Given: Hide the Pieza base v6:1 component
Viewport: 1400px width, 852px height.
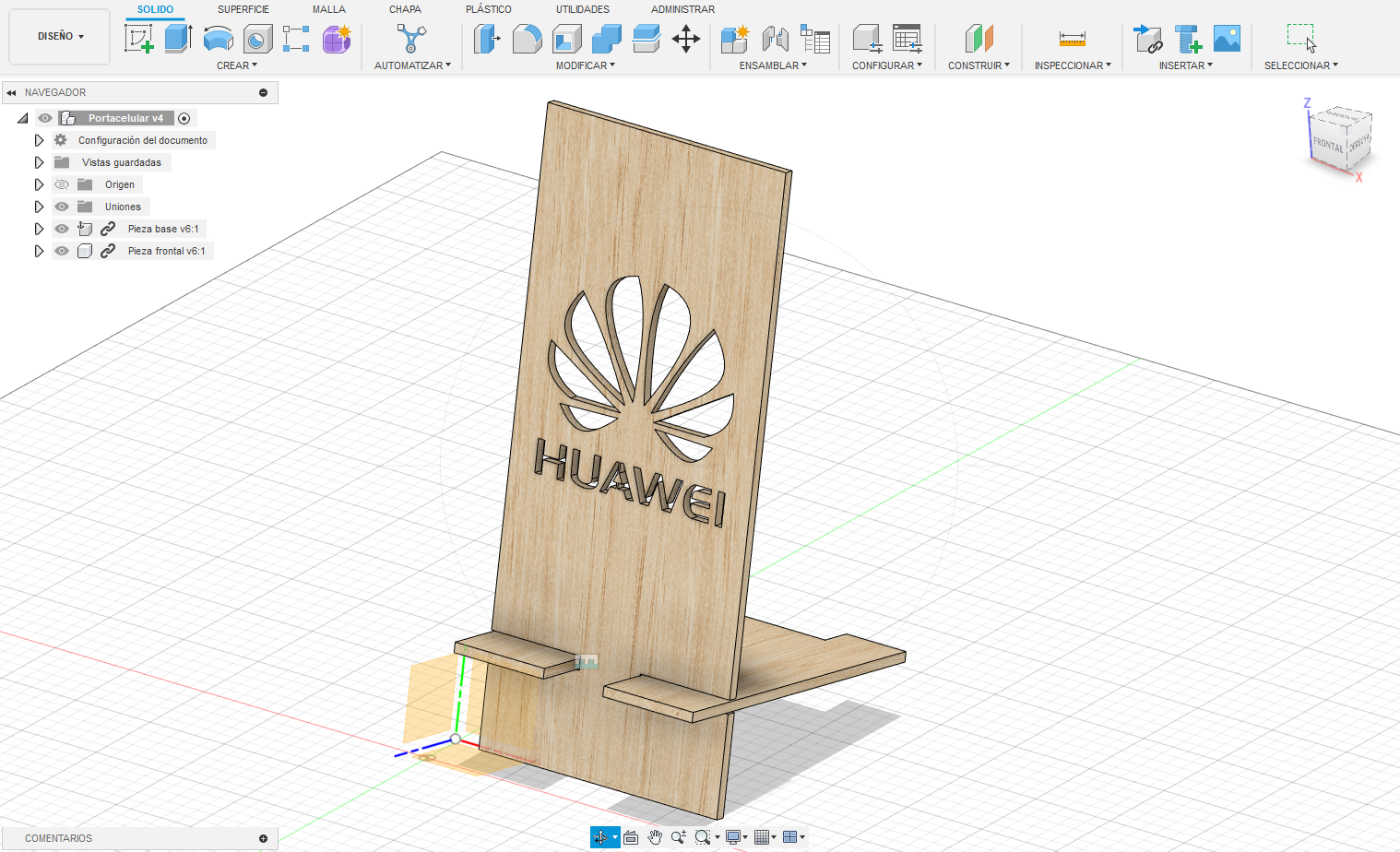Looking at the screenshot, I should (x=62, y=229).
